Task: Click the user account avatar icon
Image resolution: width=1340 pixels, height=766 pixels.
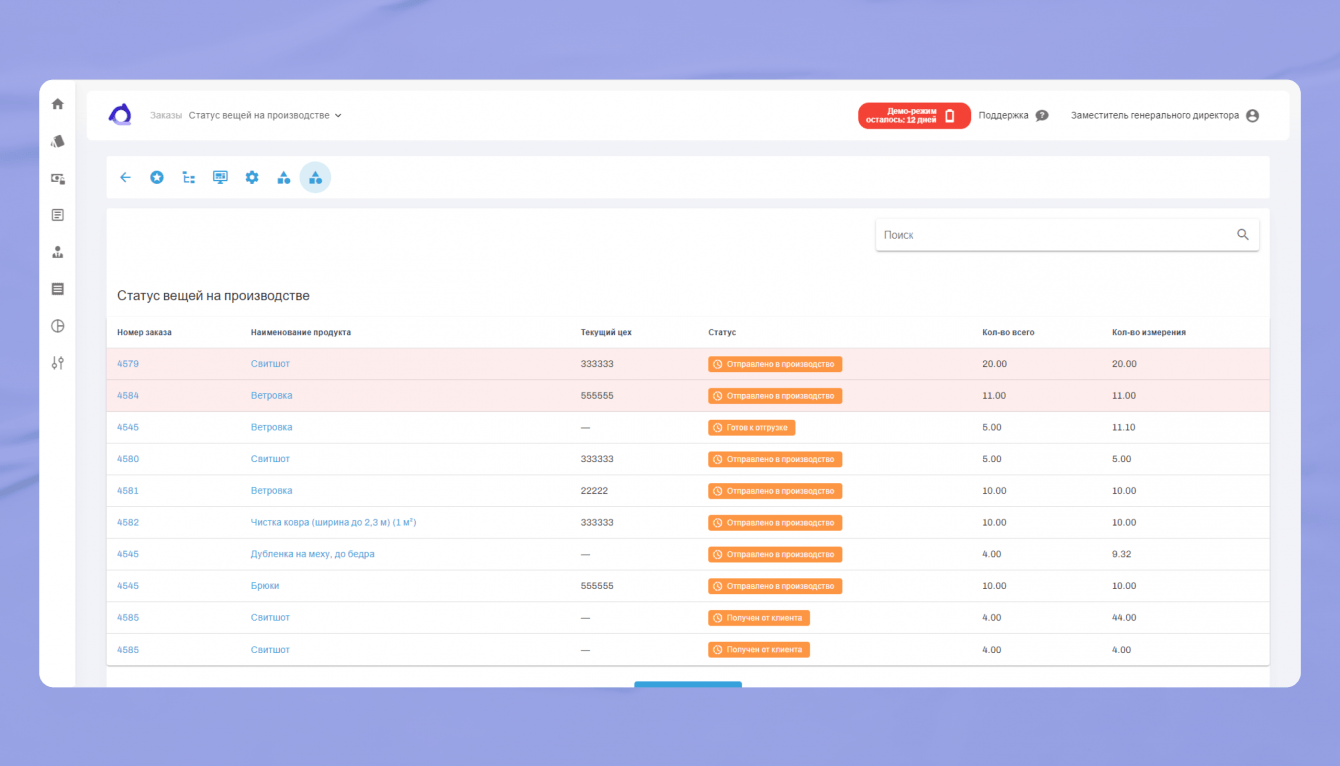Action: tap(1252, 115)
